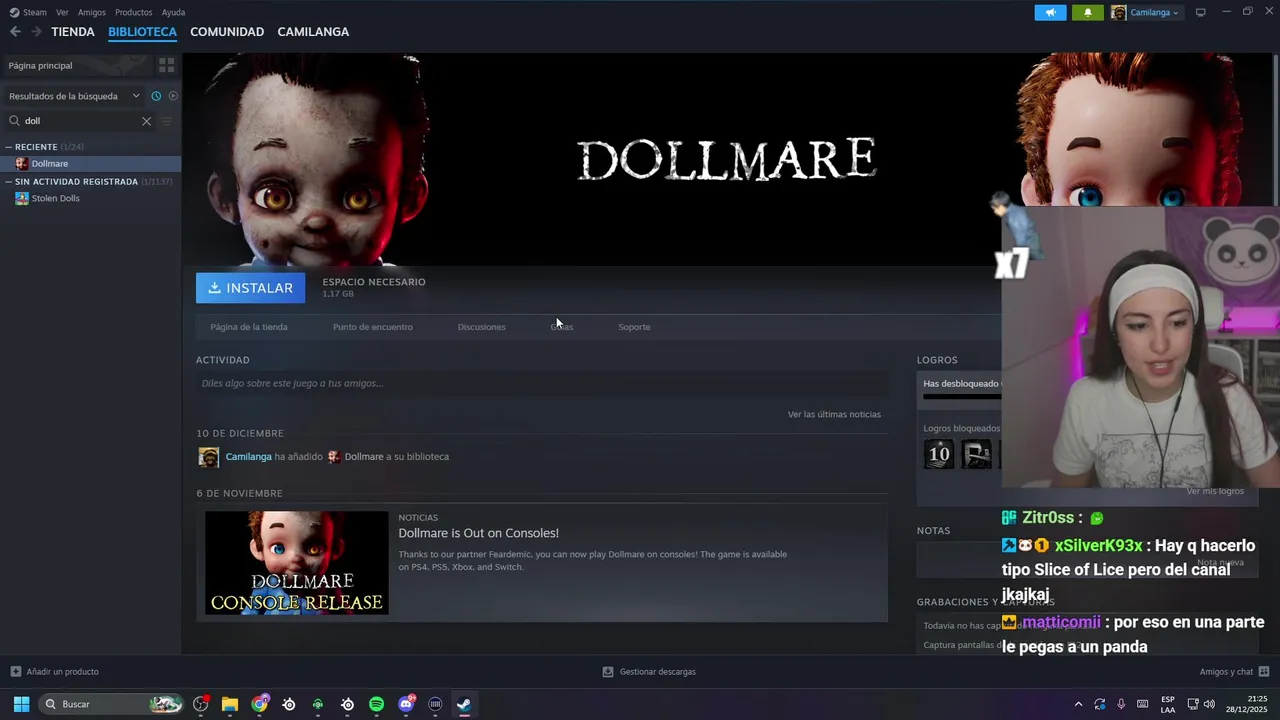Enter Big Picture mode monitor icon
Image resolution: width=1280 pixels, height=720 pixels.
pos(1200,12)
